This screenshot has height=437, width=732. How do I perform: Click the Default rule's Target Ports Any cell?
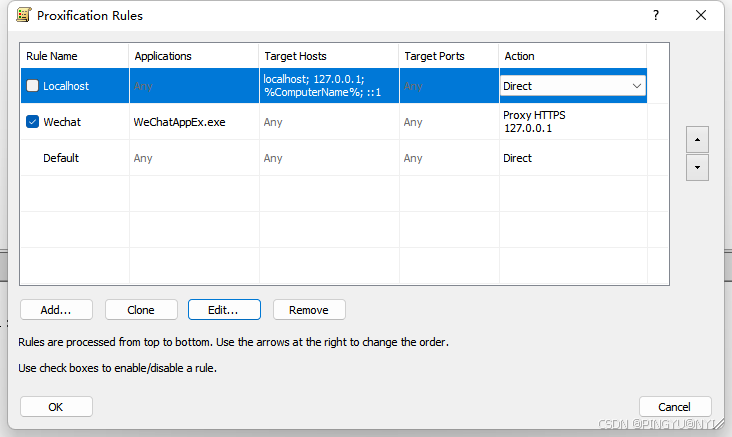click(449, 158)
